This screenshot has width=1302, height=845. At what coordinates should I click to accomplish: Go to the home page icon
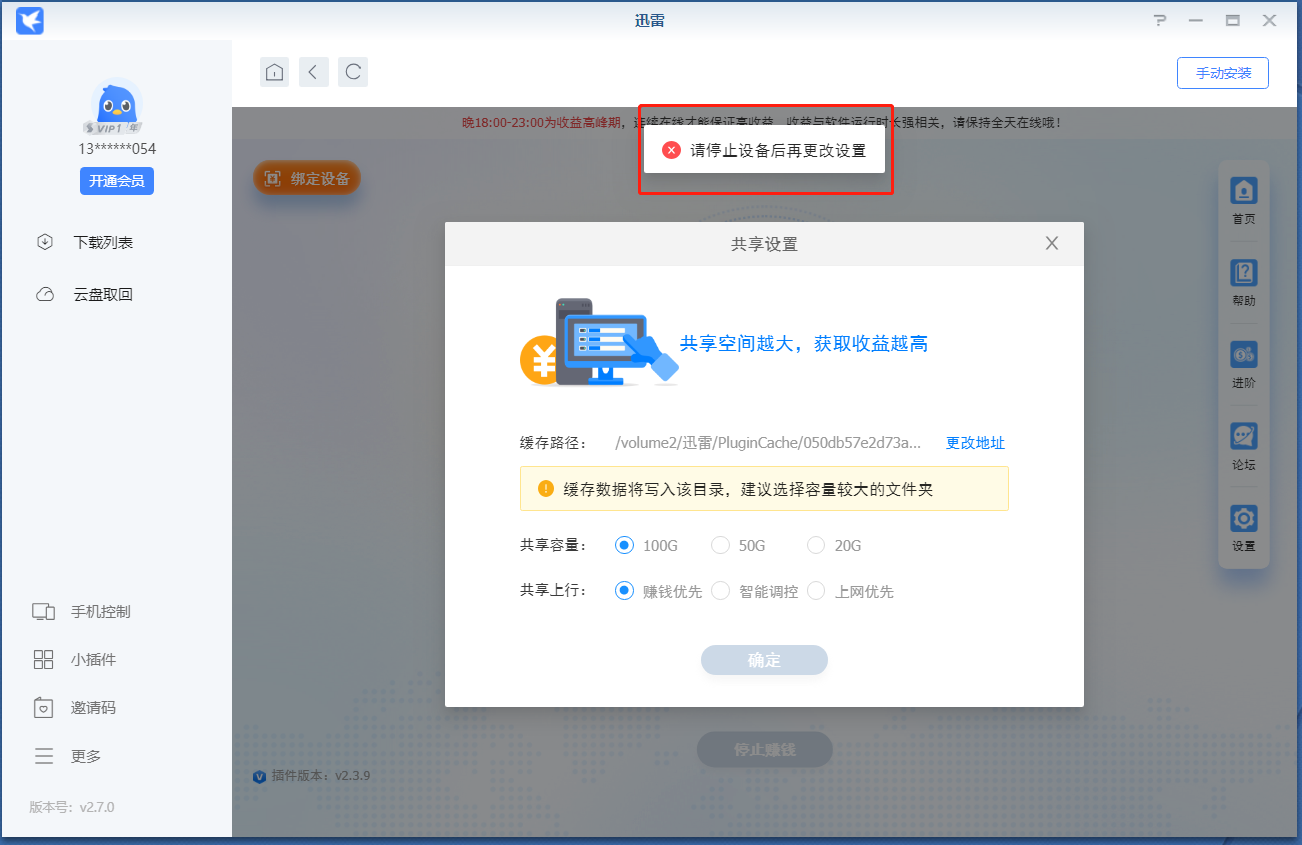(274, 71)
